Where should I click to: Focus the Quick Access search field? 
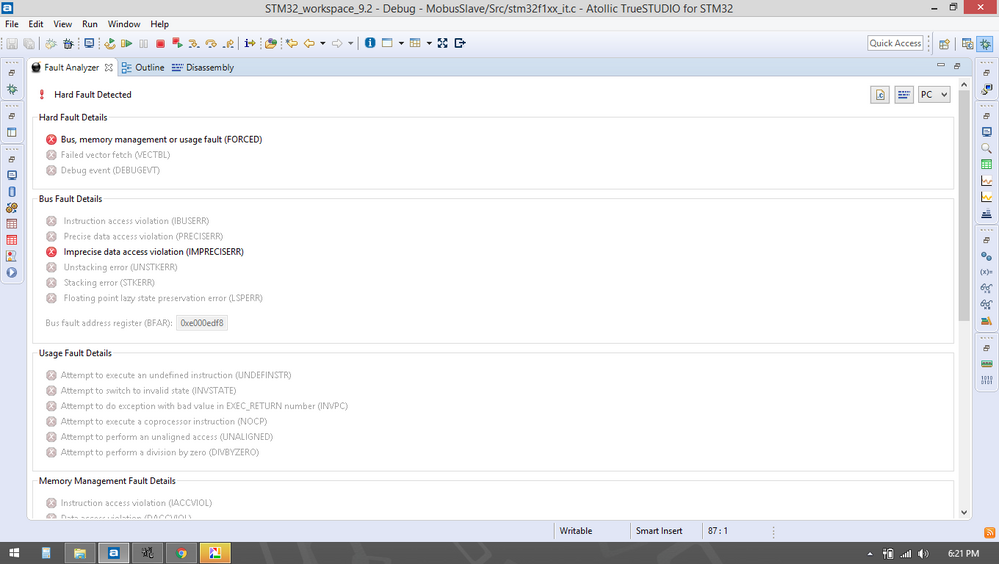[895, 43]
